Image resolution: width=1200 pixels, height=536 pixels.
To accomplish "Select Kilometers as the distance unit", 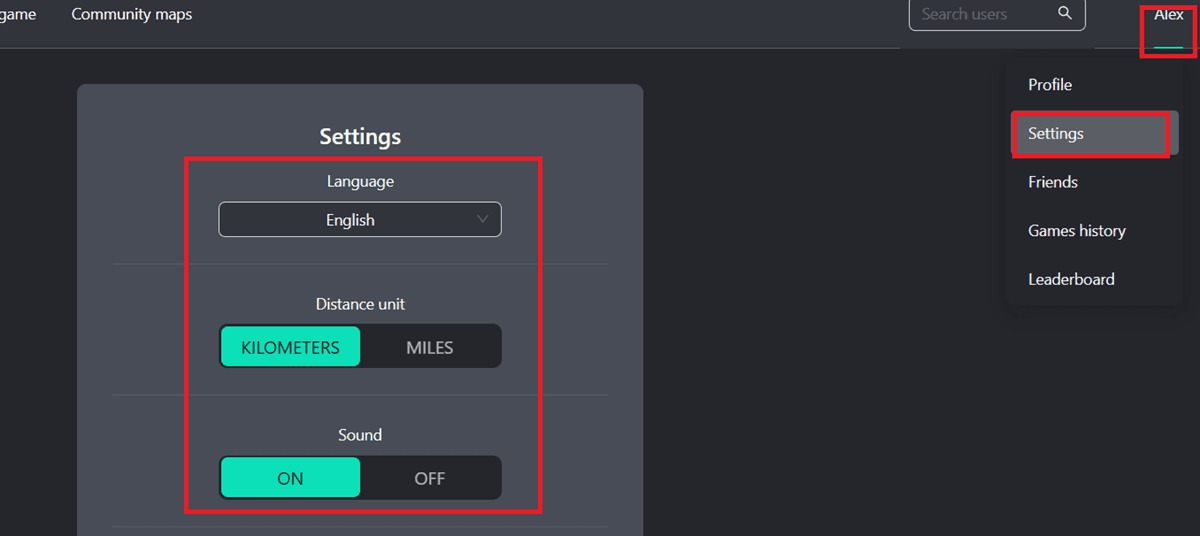I will coord(290,348).
